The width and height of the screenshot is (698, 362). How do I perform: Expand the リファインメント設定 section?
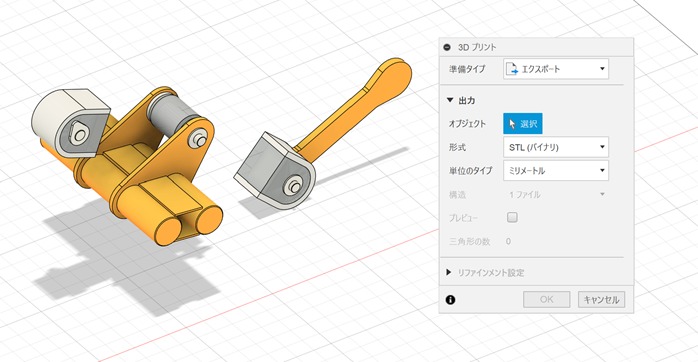click(449, 272)
